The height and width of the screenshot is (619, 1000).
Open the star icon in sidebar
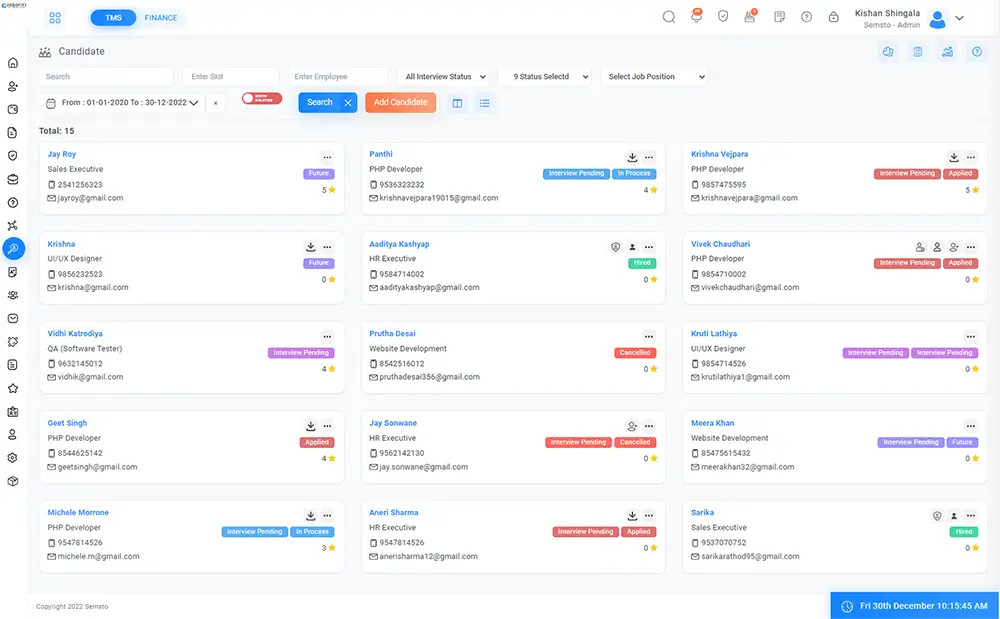click(x=13, y=388)
